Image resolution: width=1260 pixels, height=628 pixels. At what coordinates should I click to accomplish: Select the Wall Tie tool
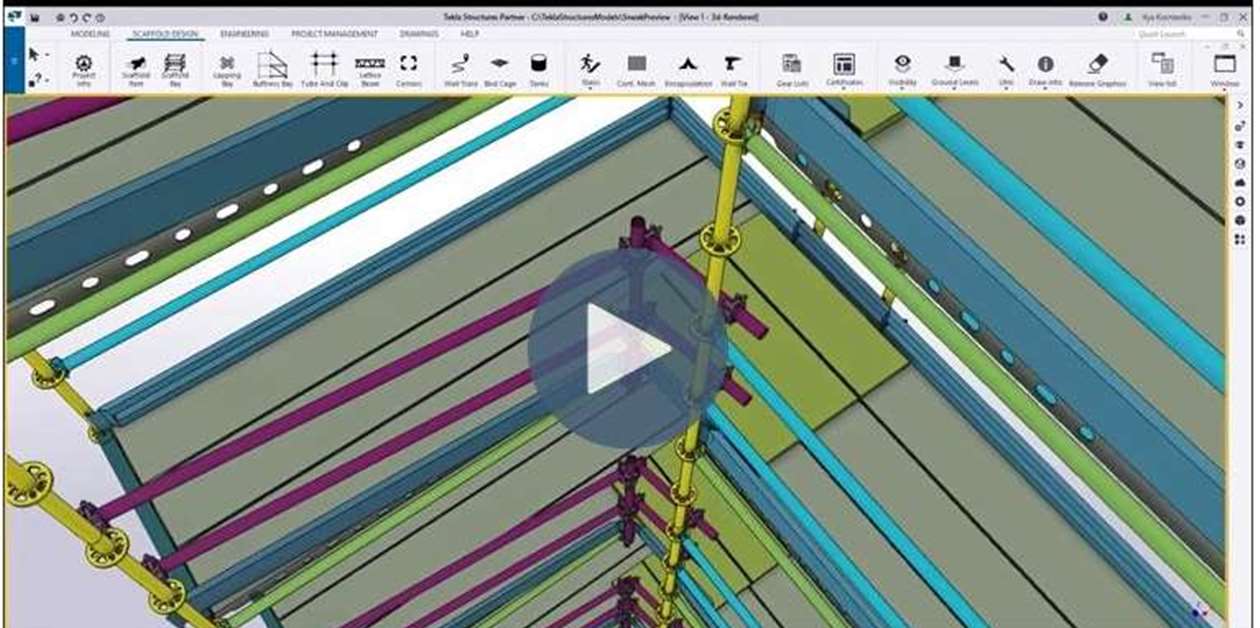click(733, 70)
